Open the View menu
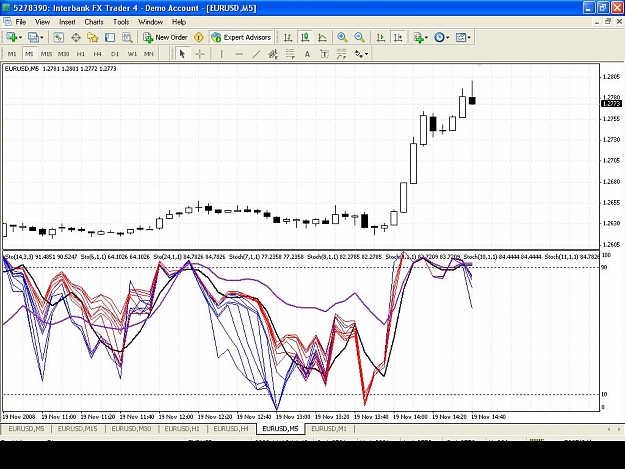This screenshot has width=625, height=469. [x=42, y=22]
